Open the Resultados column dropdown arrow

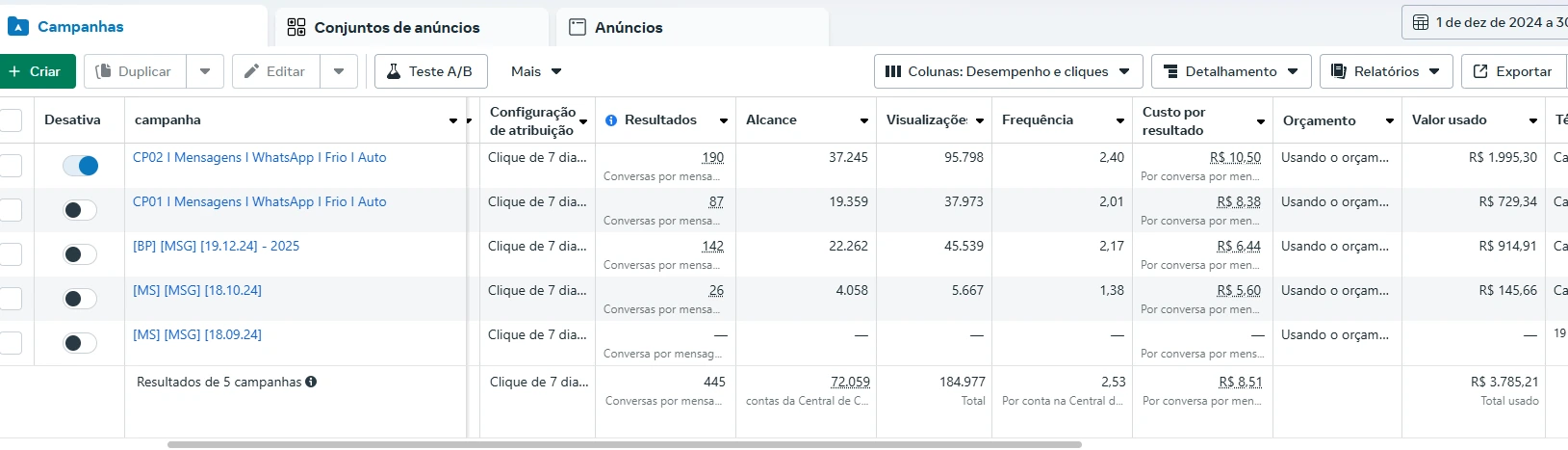coord(724,120)
